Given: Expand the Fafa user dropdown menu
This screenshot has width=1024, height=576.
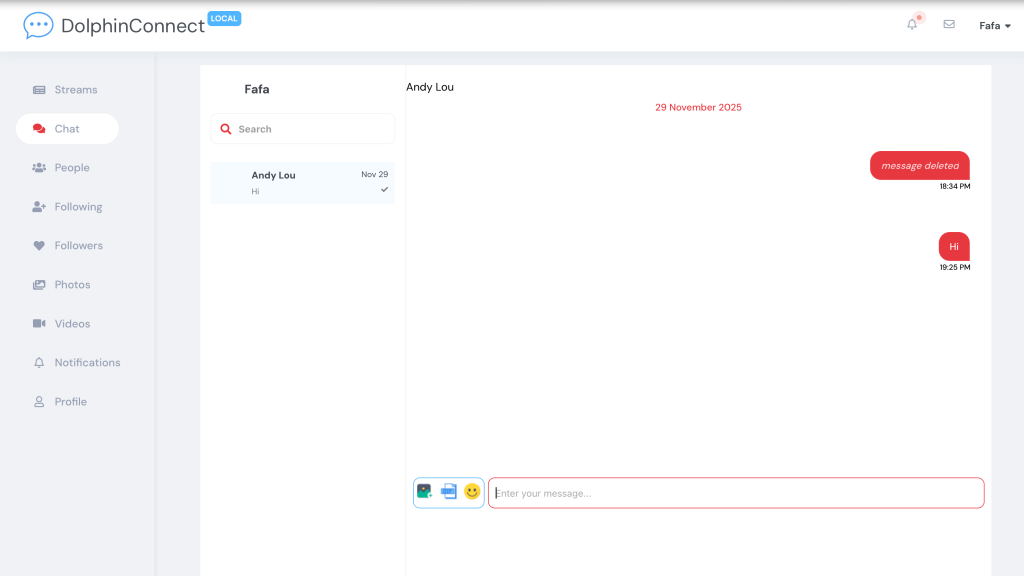Looking at the screenshot, I should 995,26.
